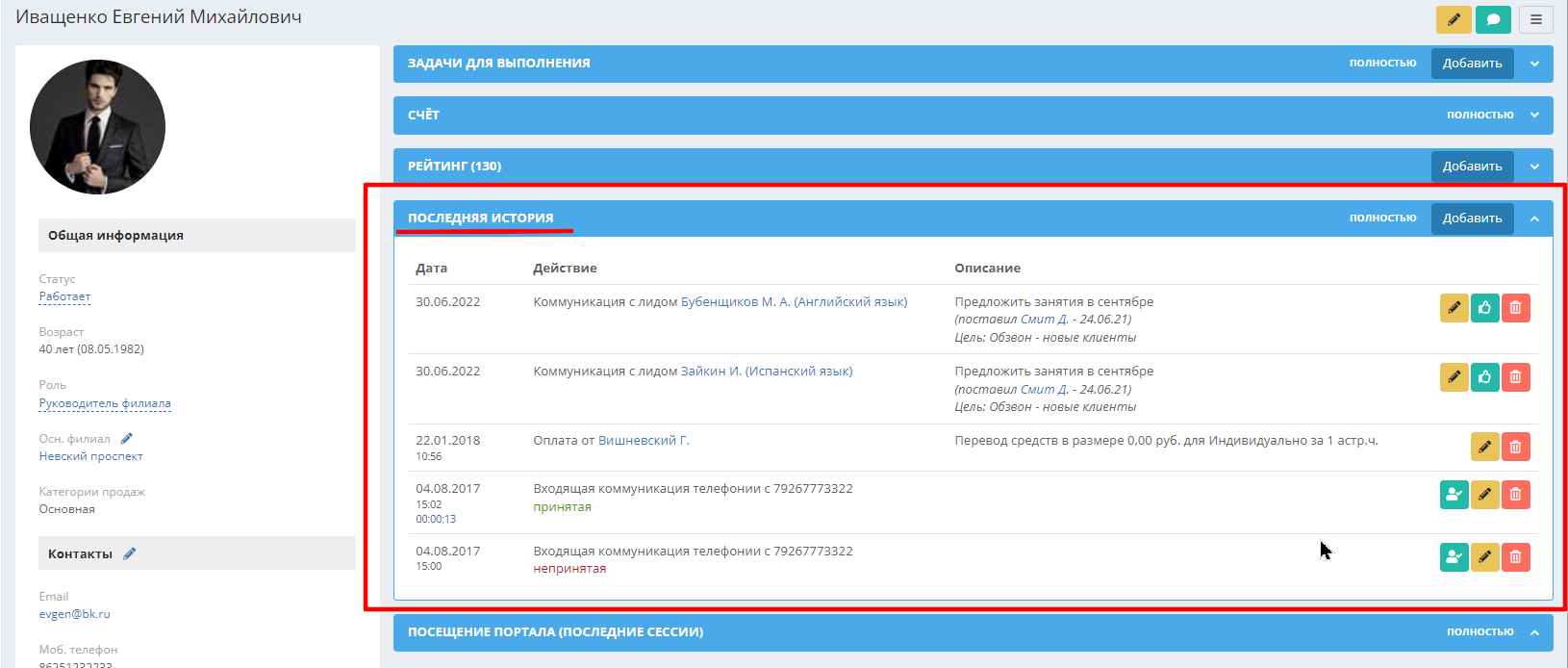This screenshot has height=668, width=1568.
Task: Click green user icon on принятая call row
Action: tap(1454, 495)
